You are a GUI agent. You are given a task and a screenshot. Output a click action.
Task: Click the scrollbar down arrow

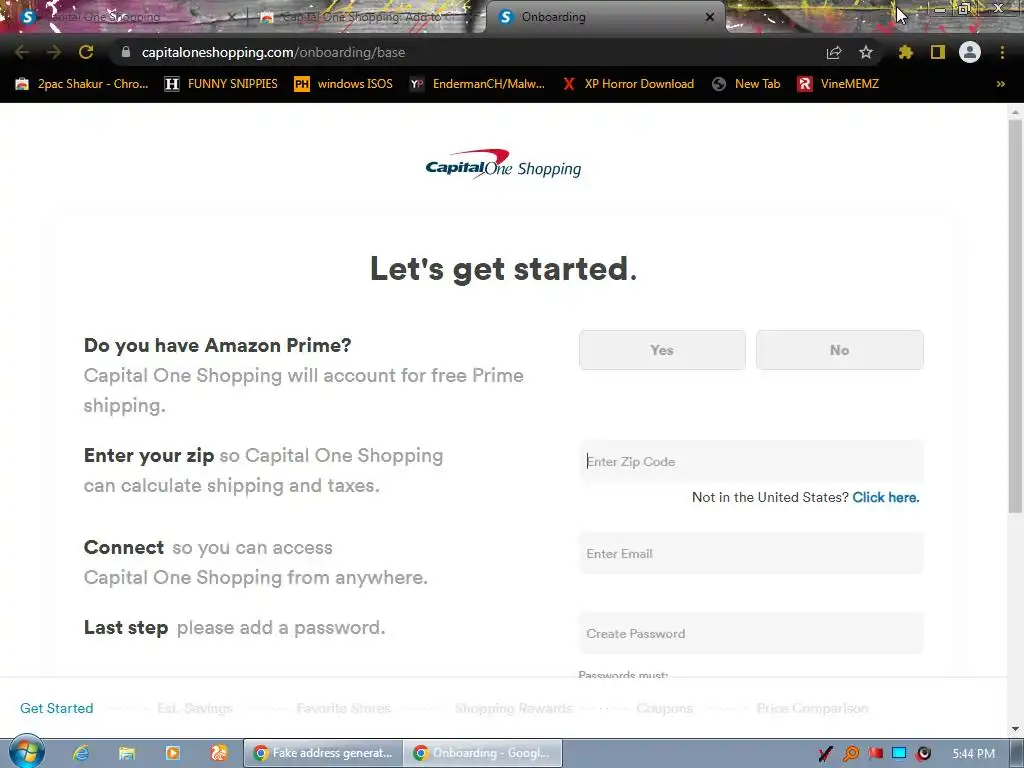[1016, 729]
